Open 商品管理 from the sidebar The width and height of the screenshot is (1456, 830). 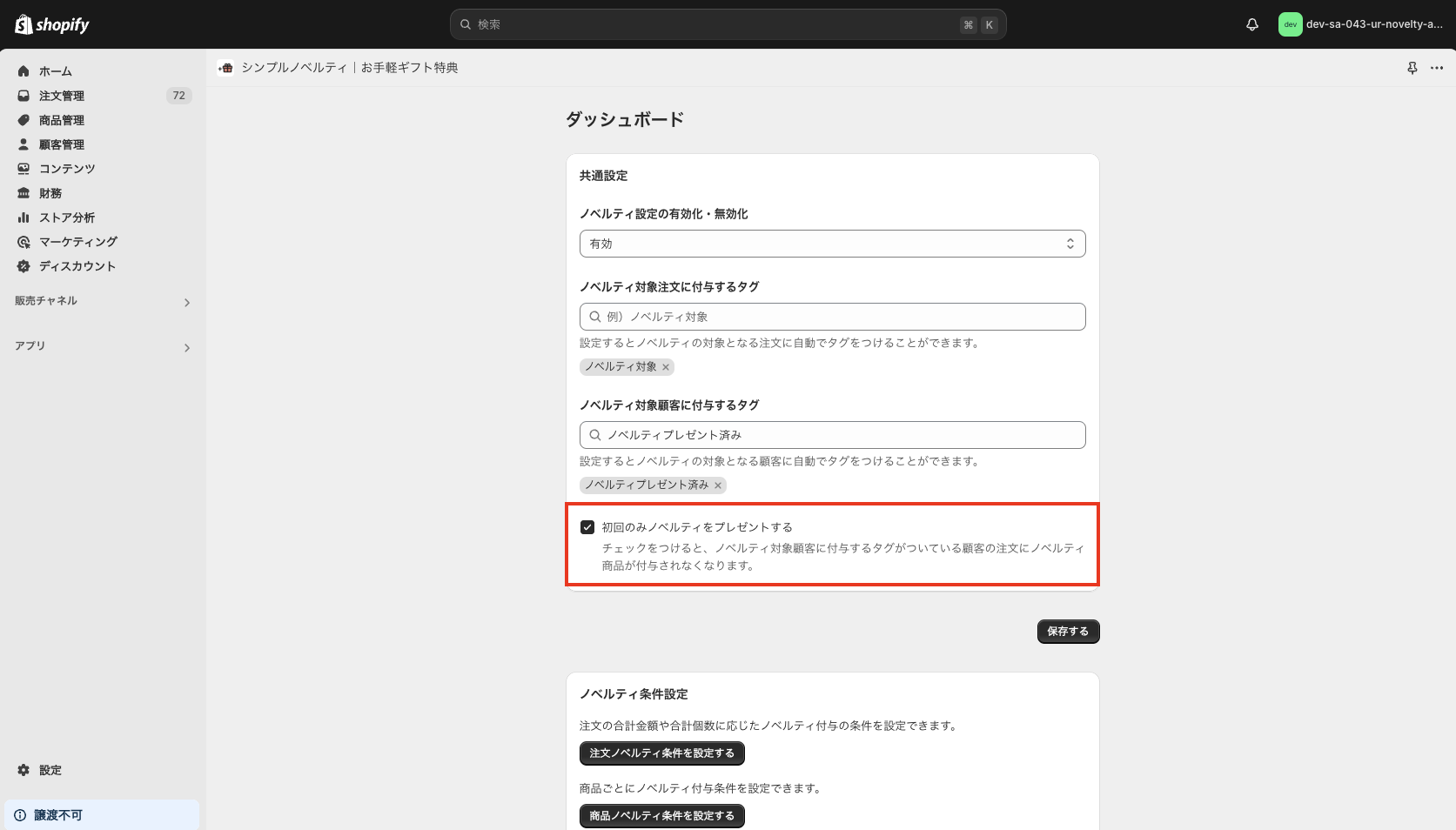(x=61, y=119)
